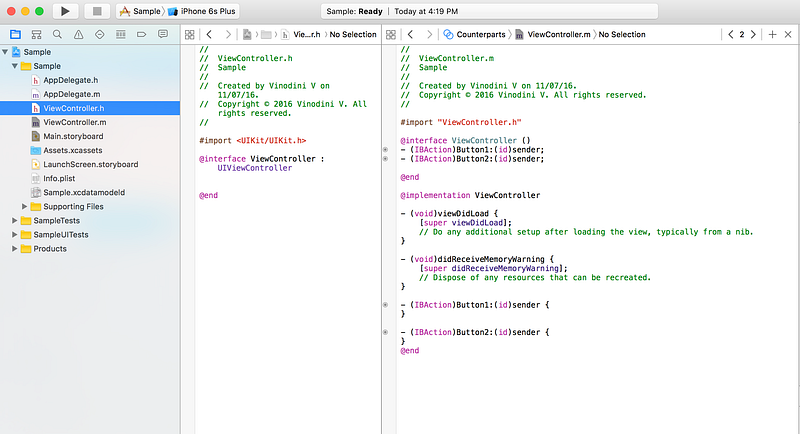Image resolution: width=800 pixels, height=434 pixels.
Task: Open the Debug navigator
Action: pyautogui.click(x=120, y=35)
